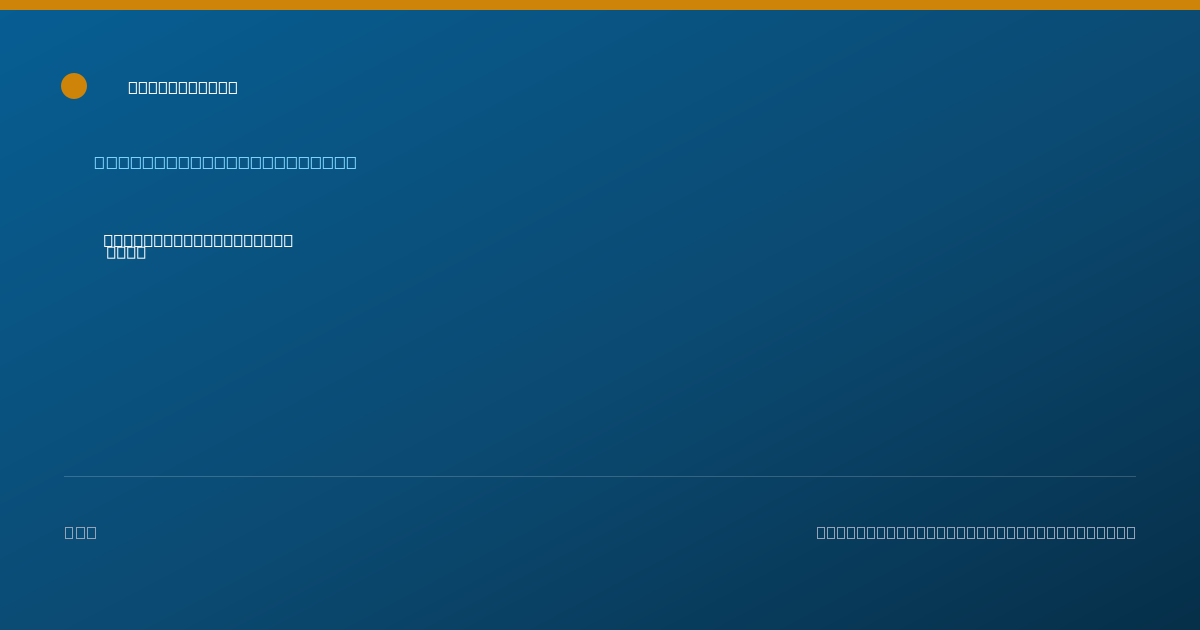Select the long white body text line
The image size is (1200, 630).
point(198,240)
